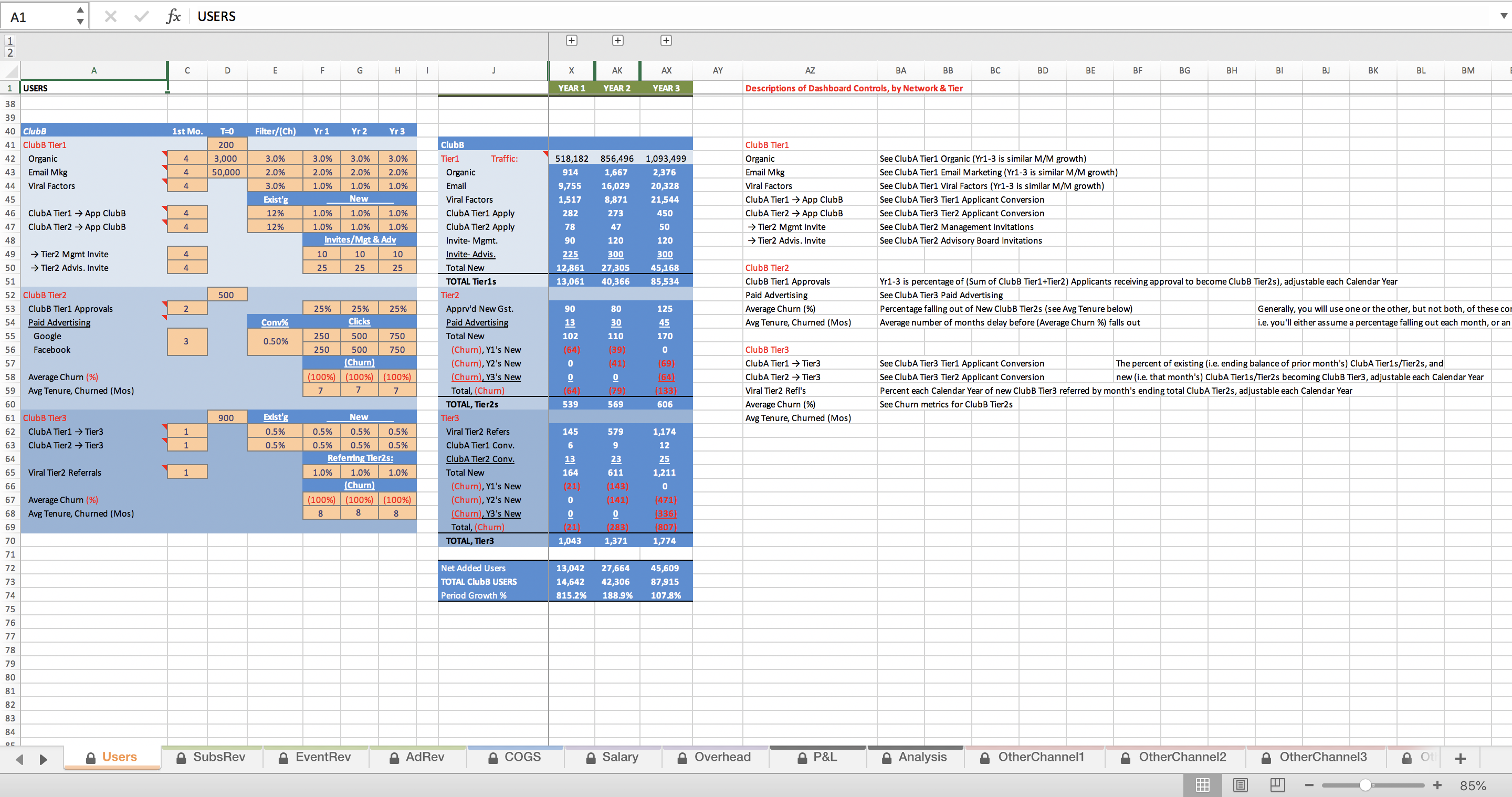Image resolution: width=1512 pixels, height=797 pixels.
Task: Switch to the Salary sheet tab
Action: (x=612, y=757)
